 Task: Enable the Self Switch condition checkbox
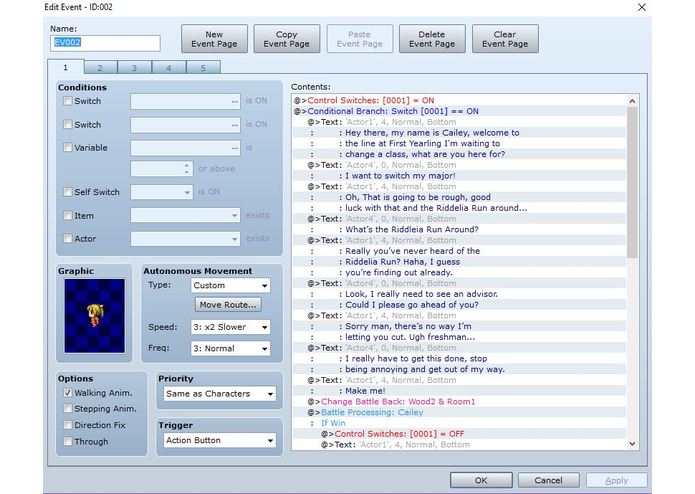click(68, 192)
